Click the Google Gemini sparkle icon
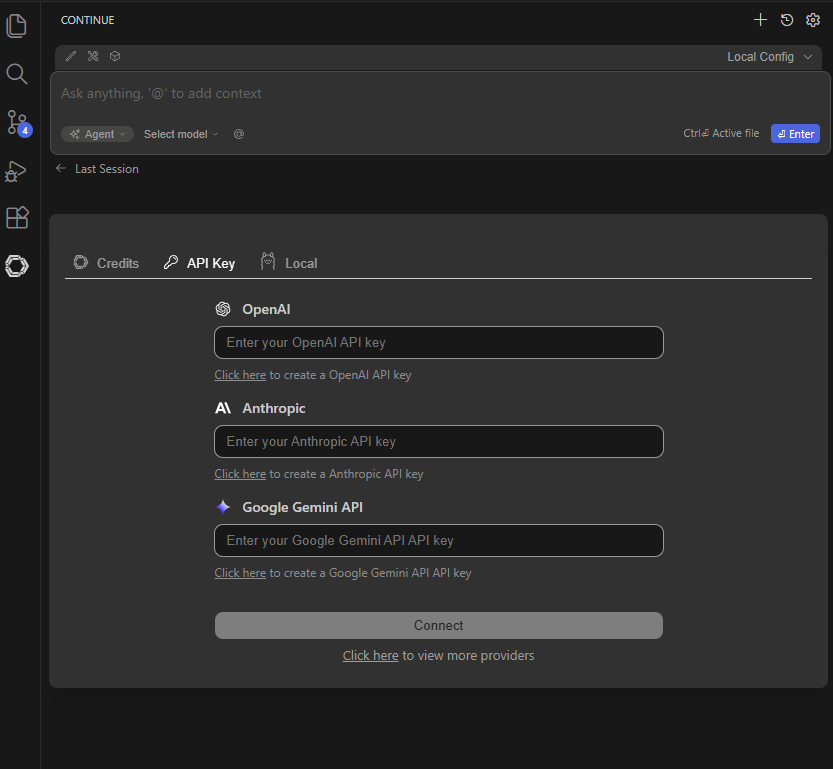The image size is (833, 769). [x=223, y=507]
